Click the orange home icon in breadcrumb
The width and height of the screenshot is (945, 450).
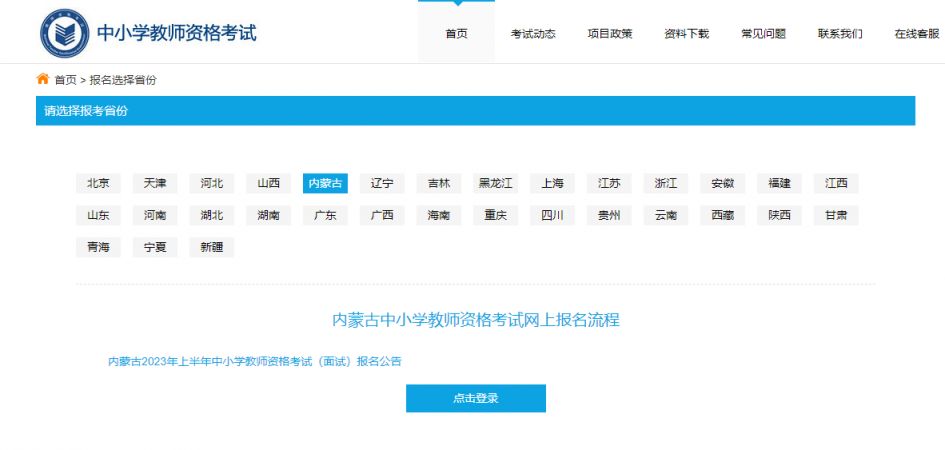pos(42,79)
